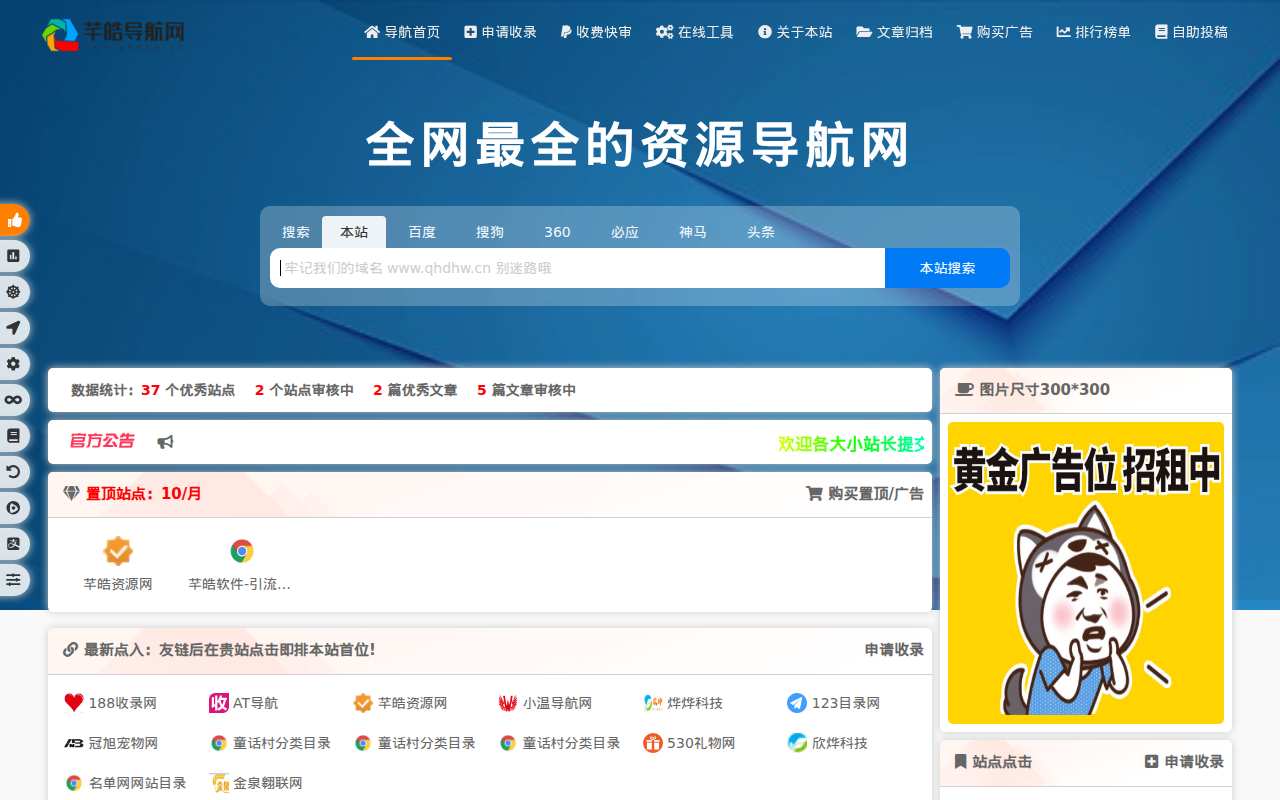This screenshot has height=800, width=1280.
Task: Click the 申请收录 link above the site list
Action: click(893, 649)
